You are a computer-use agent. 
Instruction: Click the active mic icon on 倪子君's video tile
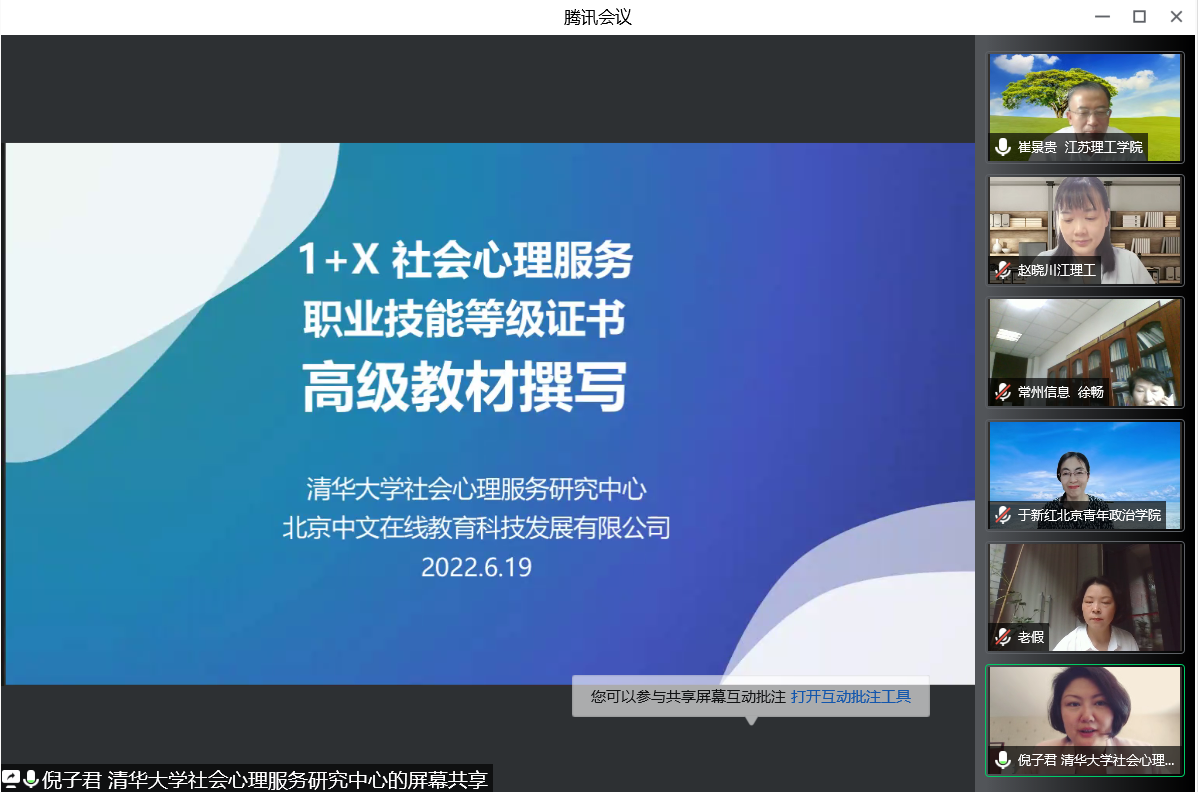coord(1002,760)
